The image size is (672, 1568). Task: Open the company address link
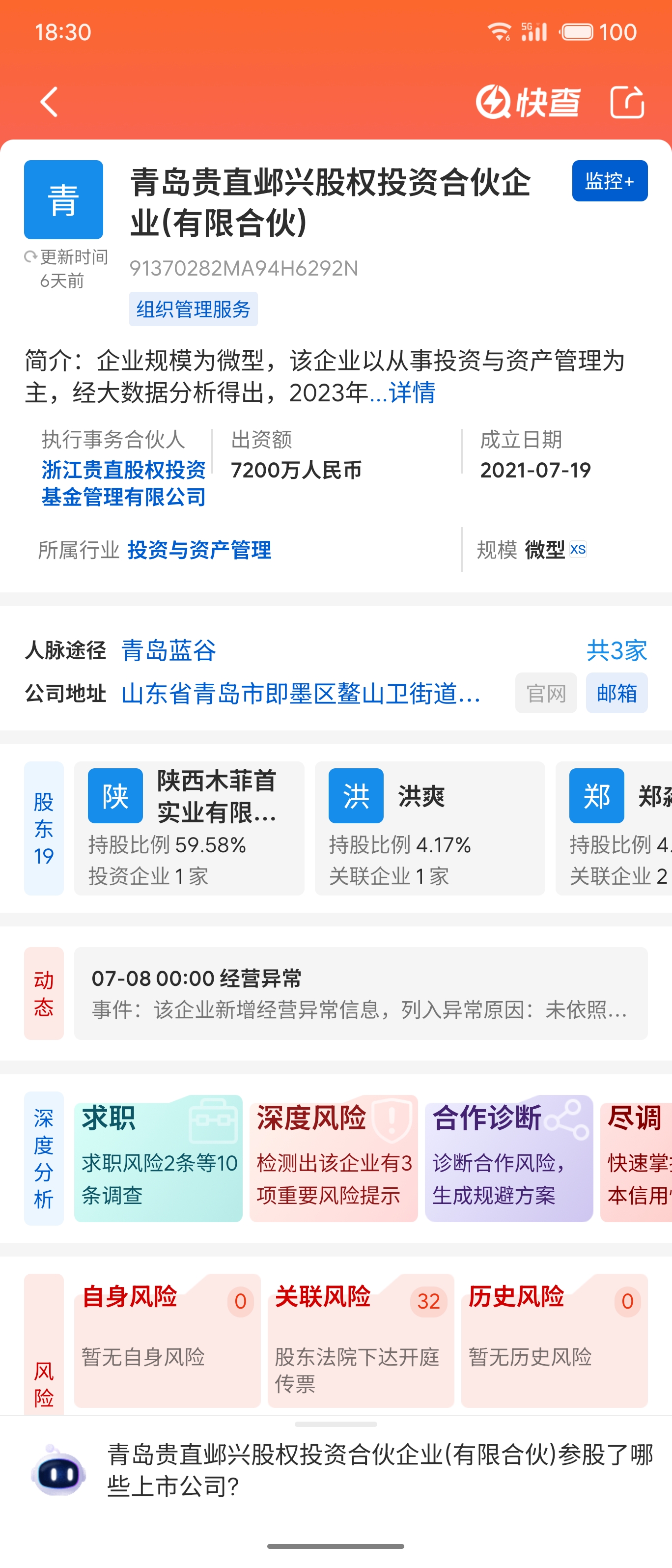tap(301, 693)
